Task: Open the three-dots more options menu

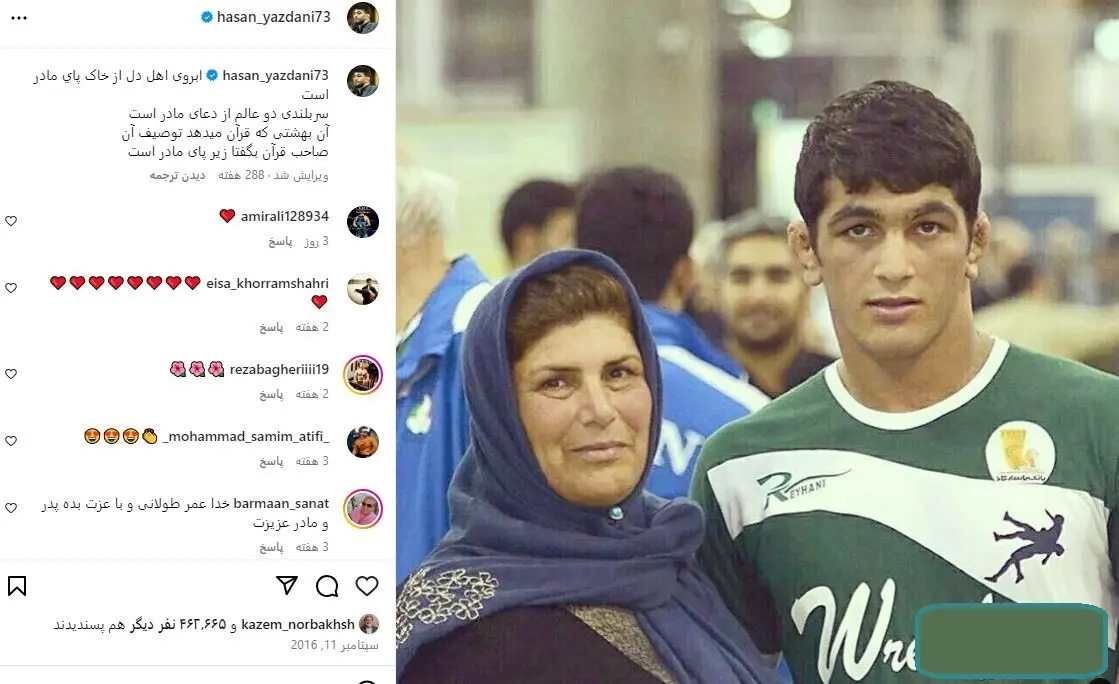Action: (x=19, y=18)
